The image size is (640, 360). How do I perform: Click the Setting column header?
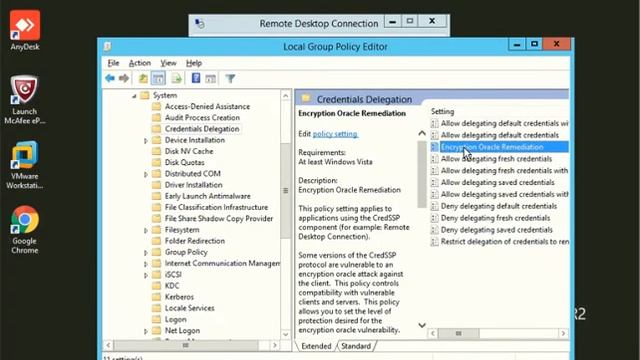[442, 111]
